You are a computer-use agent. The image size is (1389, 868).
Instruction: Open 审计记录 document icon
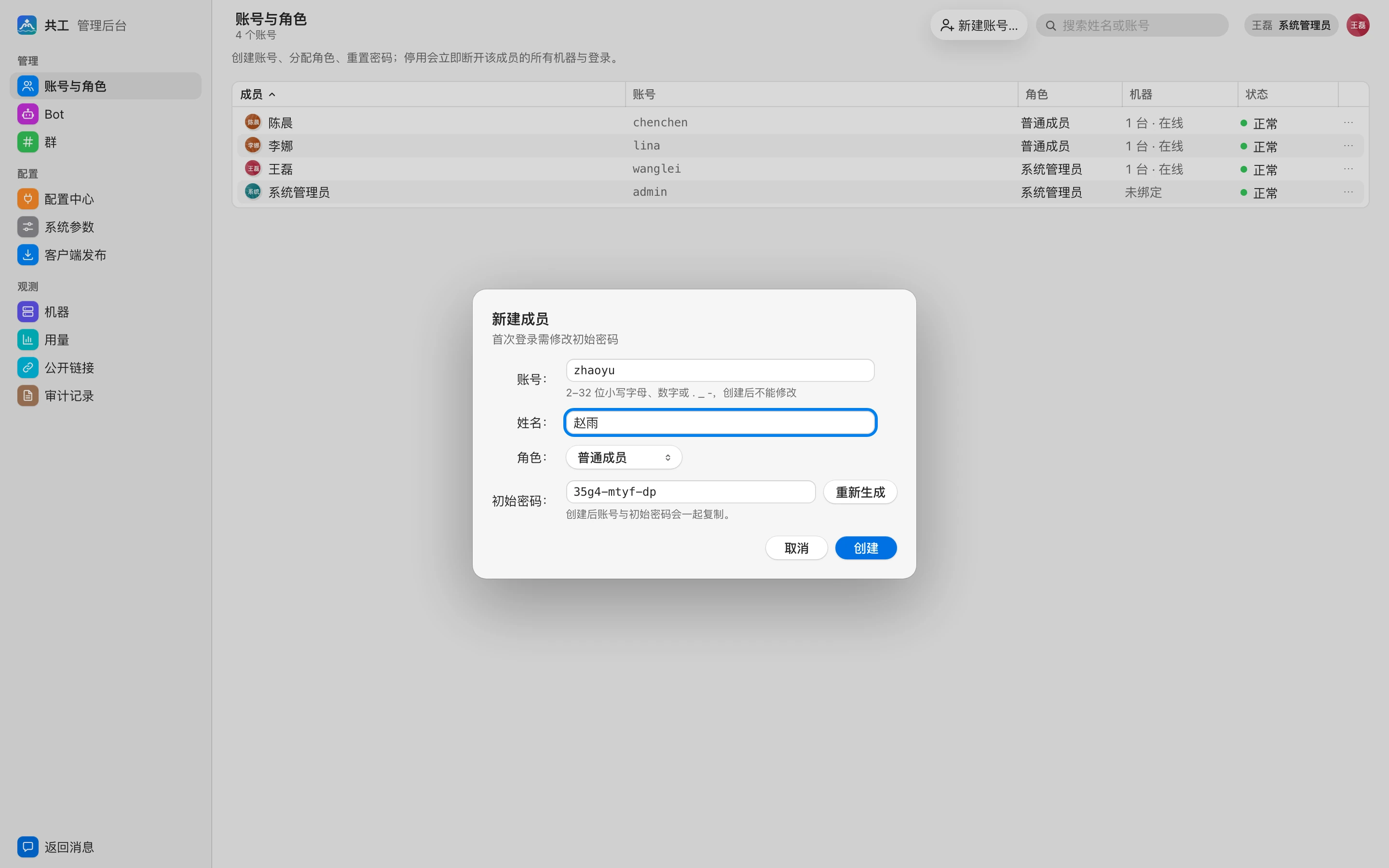pyautogui.click(x=27, y=396)
